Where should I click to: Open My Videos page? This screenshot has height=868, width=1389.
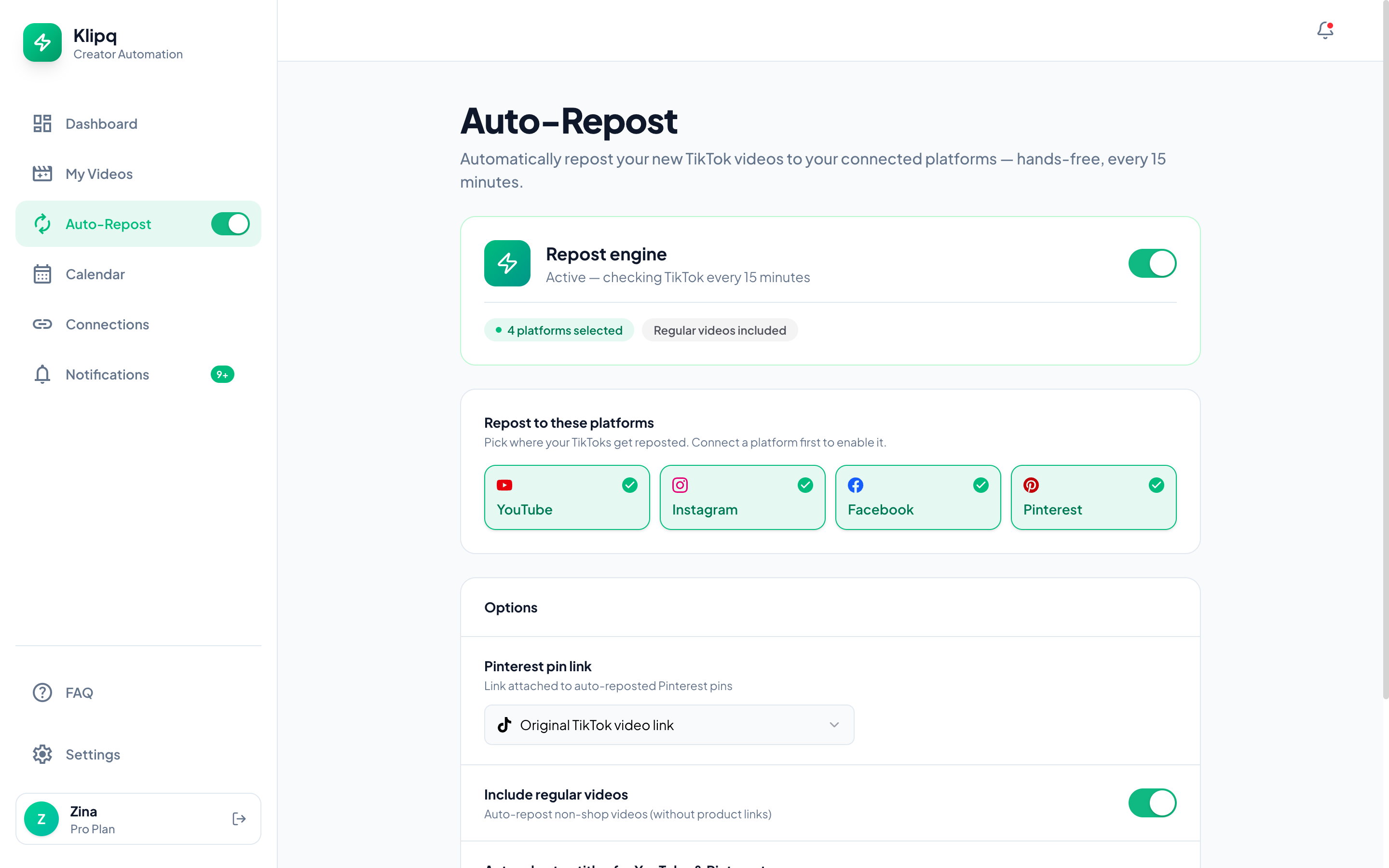point(138,174)
